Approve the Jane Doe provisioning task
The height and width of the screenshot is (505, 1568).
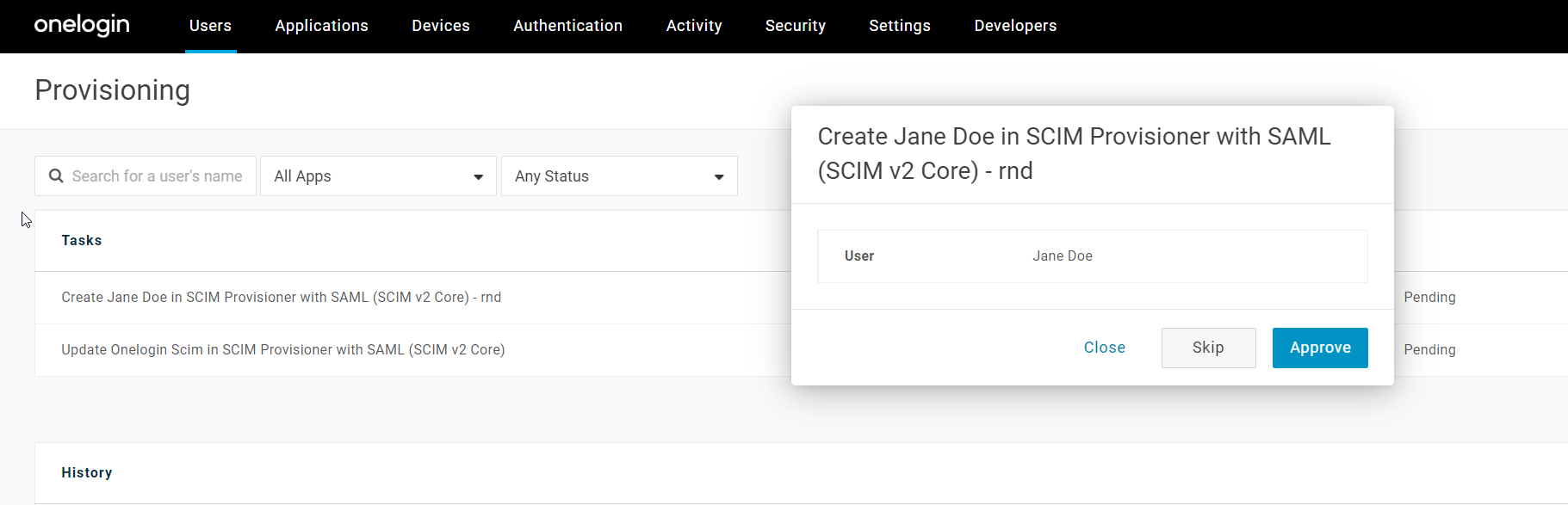1320,348
